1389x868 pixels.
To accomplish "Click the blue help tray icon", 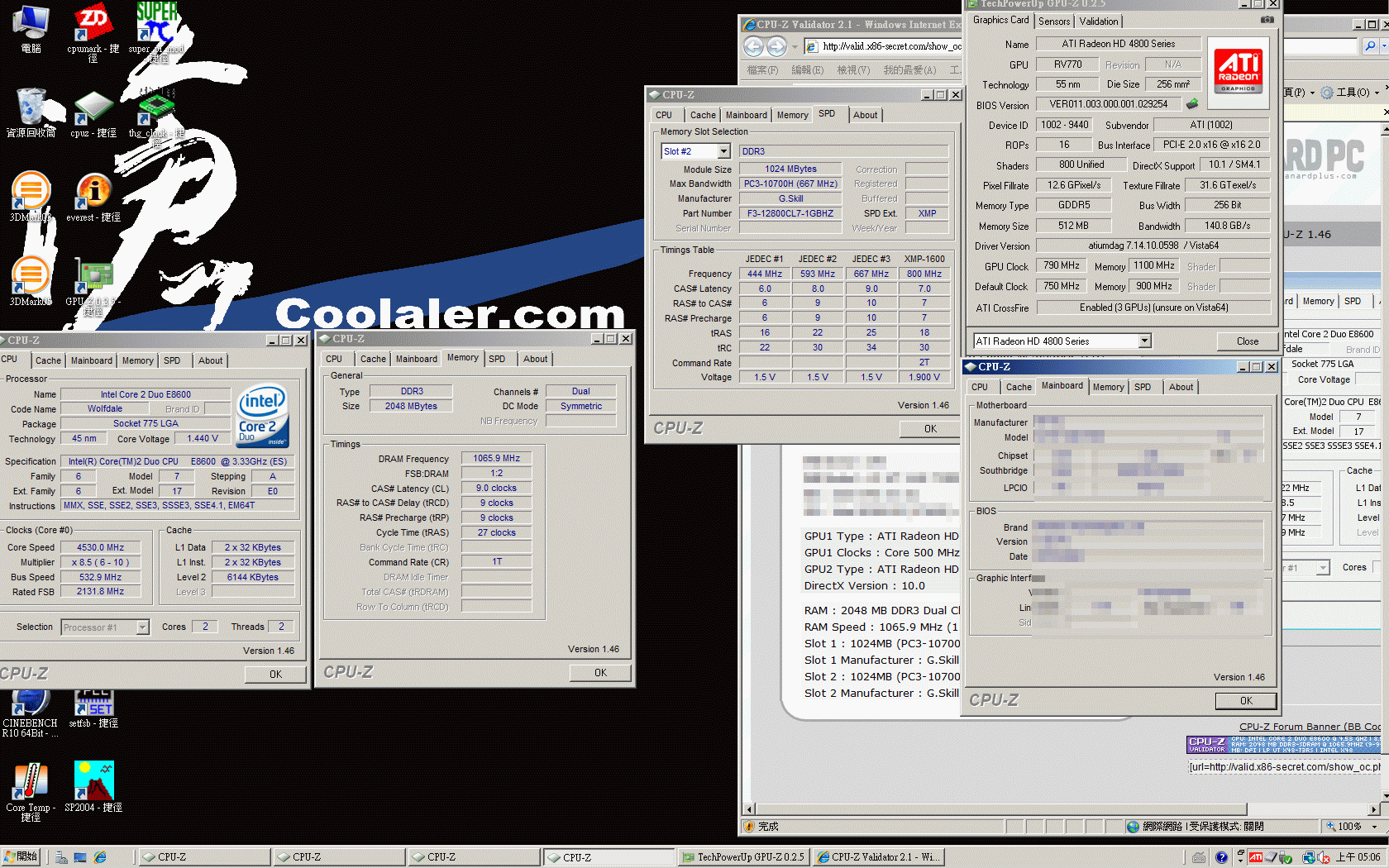I will pos(1221,858).
